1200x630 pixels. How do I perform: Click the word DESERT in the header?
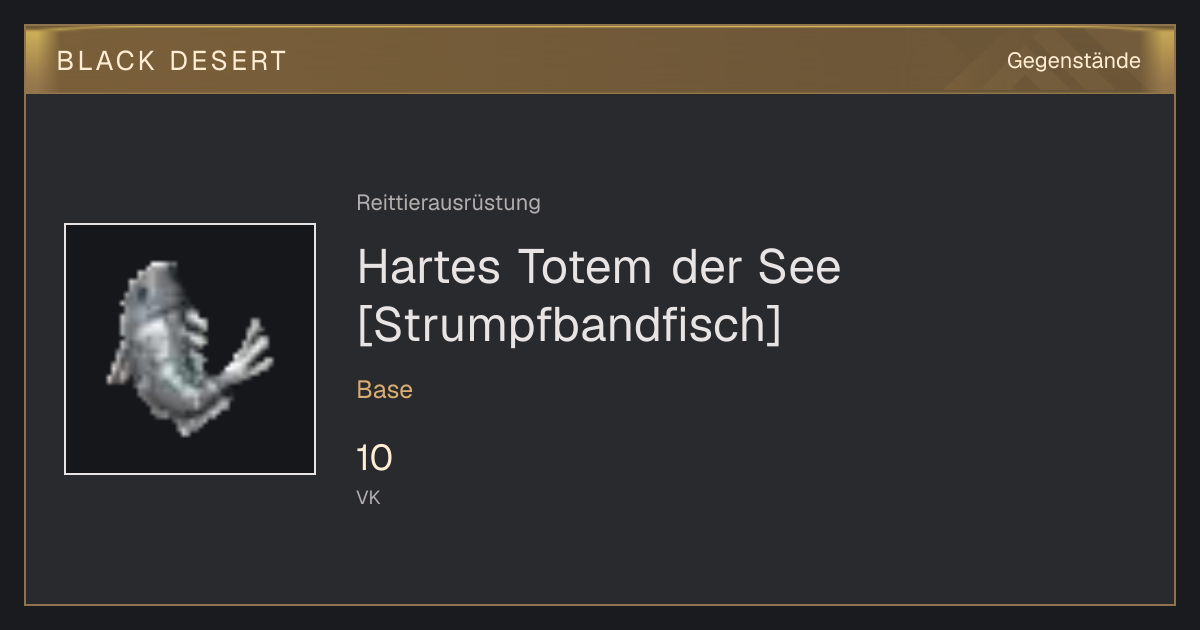229,61
